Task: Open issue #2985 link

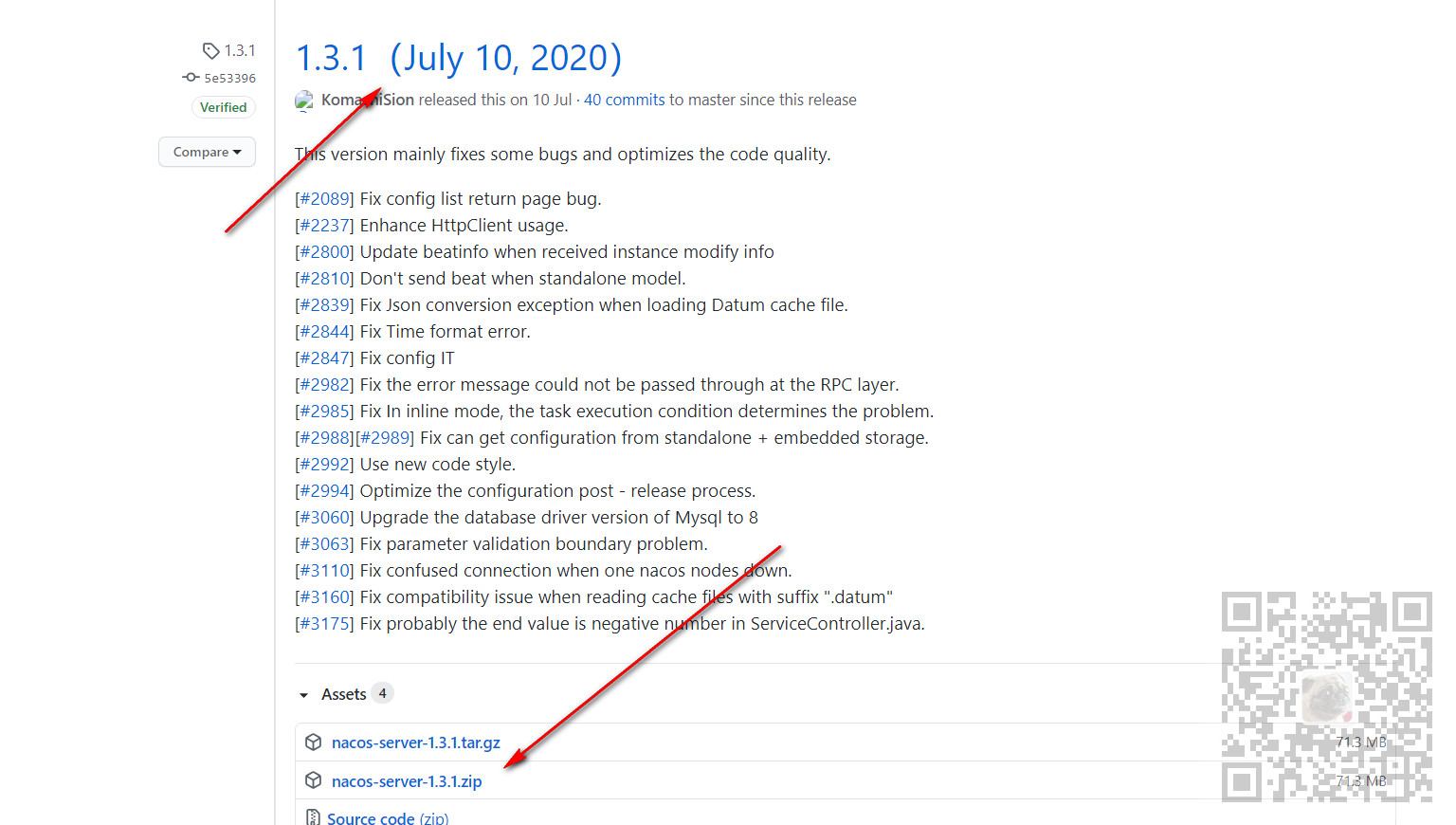Action: click(324, 411)
